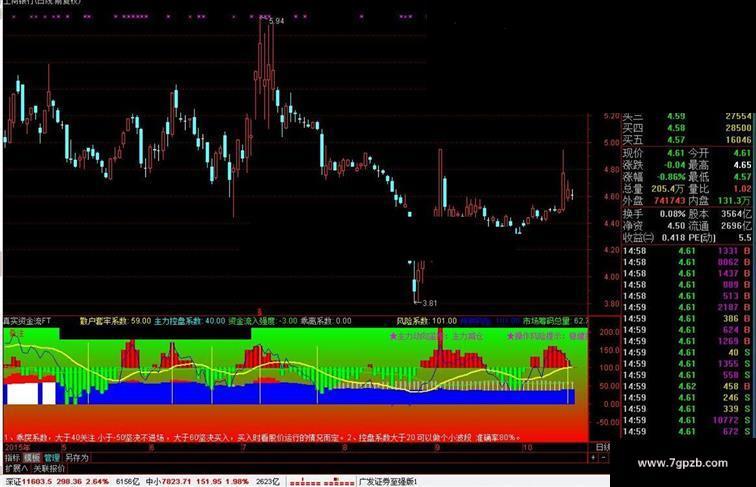Click the 200.0 indicator axis label
Image resolution: width=756 pixels, height=487 pixels.
609,332
